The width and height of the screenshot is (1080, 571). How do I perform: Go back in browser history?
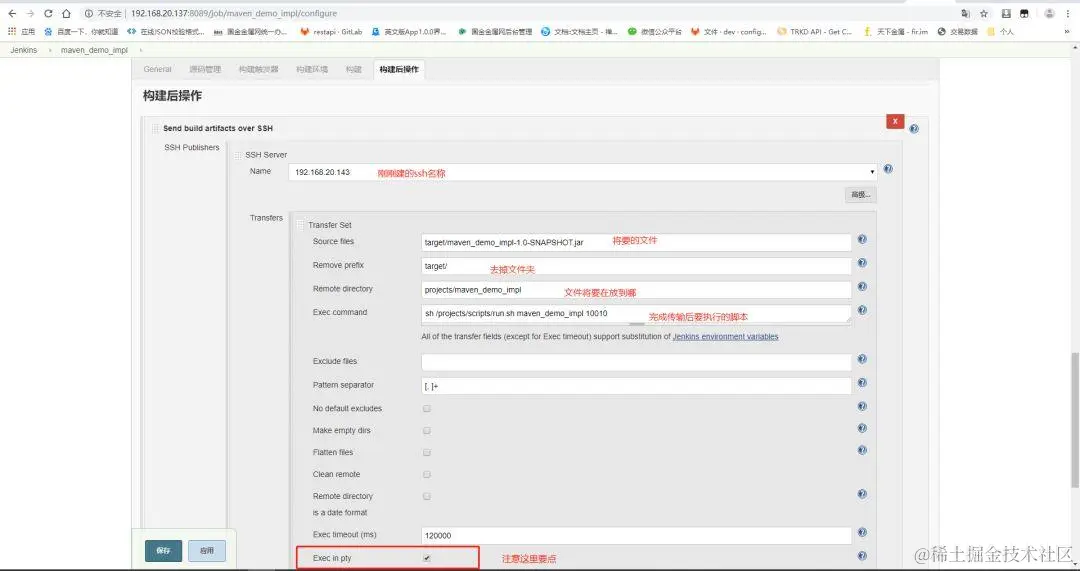[12, 14]
